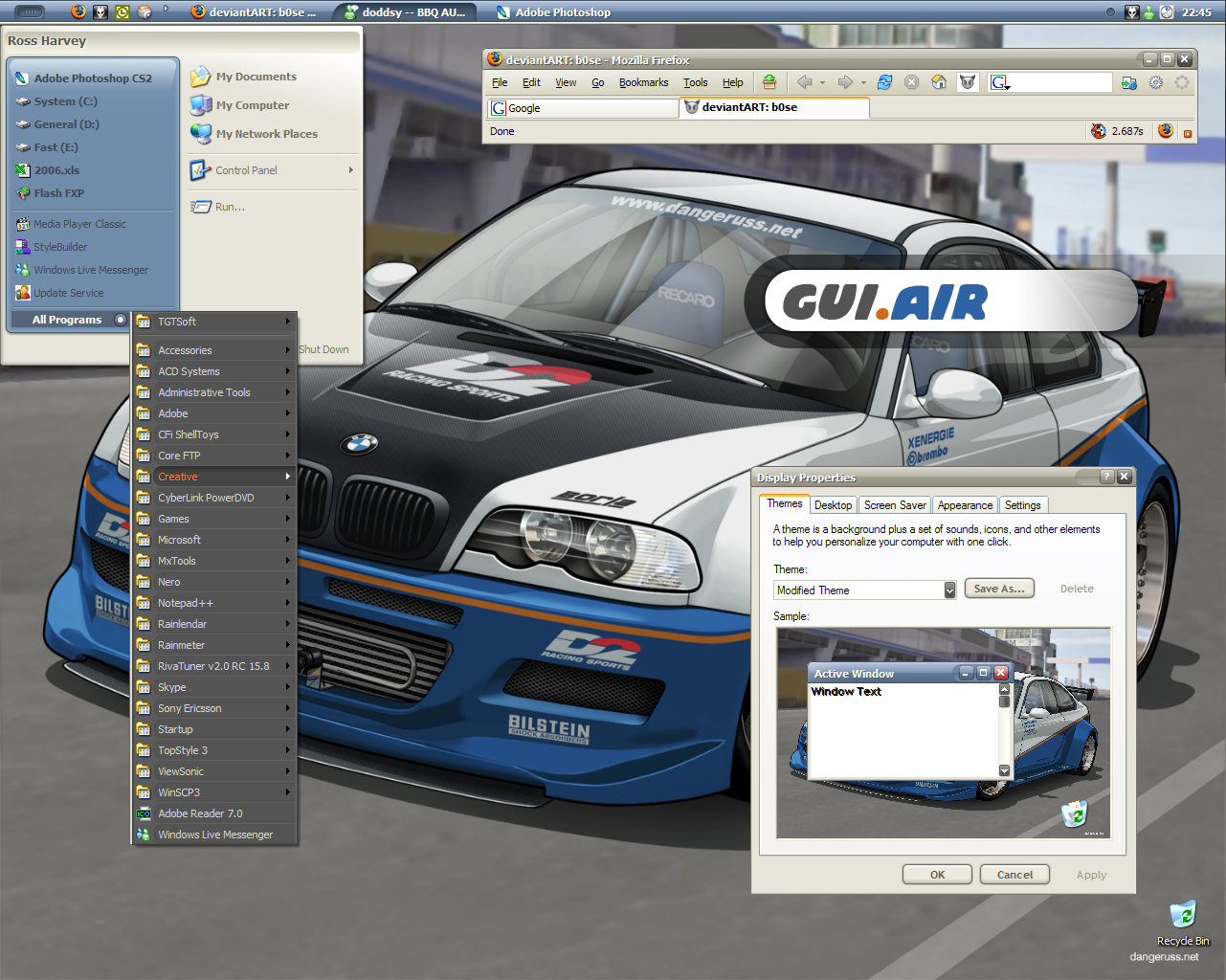Open Windows Live Messenger in recent programs
1226x980 pixels.
tap(92, 270)
